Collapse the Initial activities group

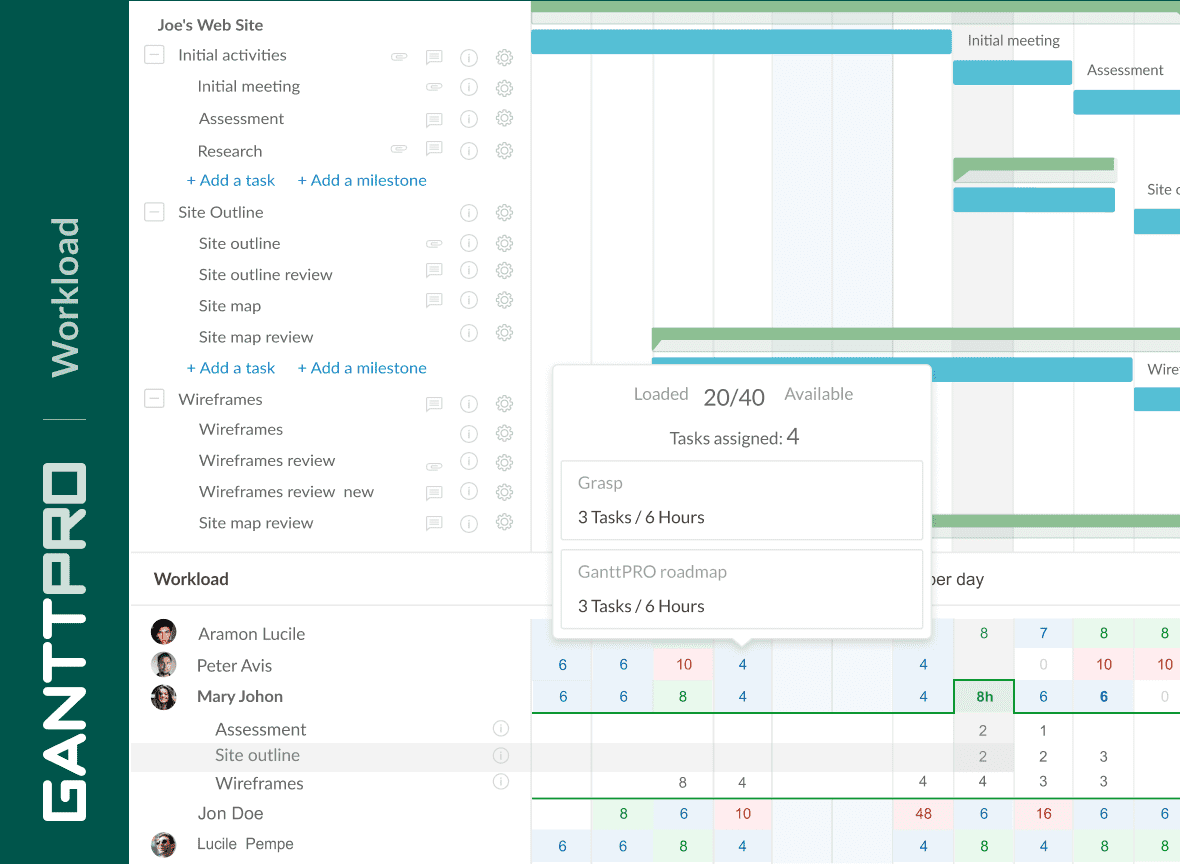tap(154, 55)
